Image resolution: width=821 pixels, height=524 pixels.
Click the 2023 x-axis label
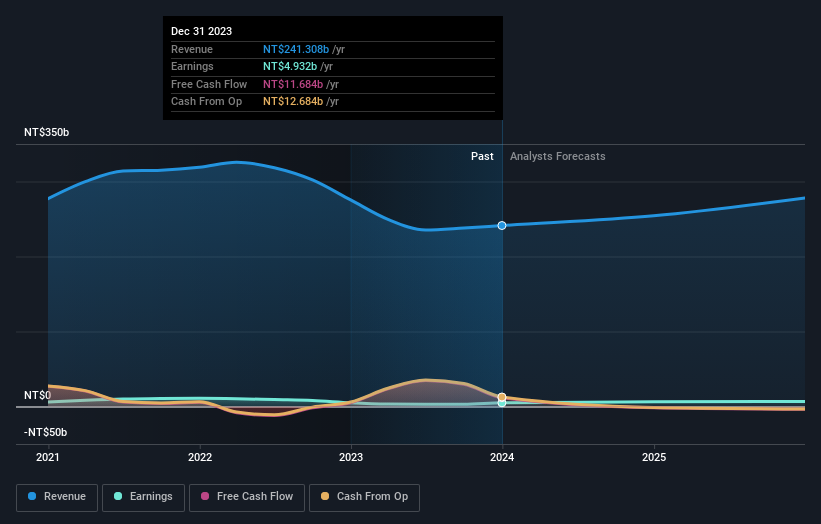(x=351, y=457)
